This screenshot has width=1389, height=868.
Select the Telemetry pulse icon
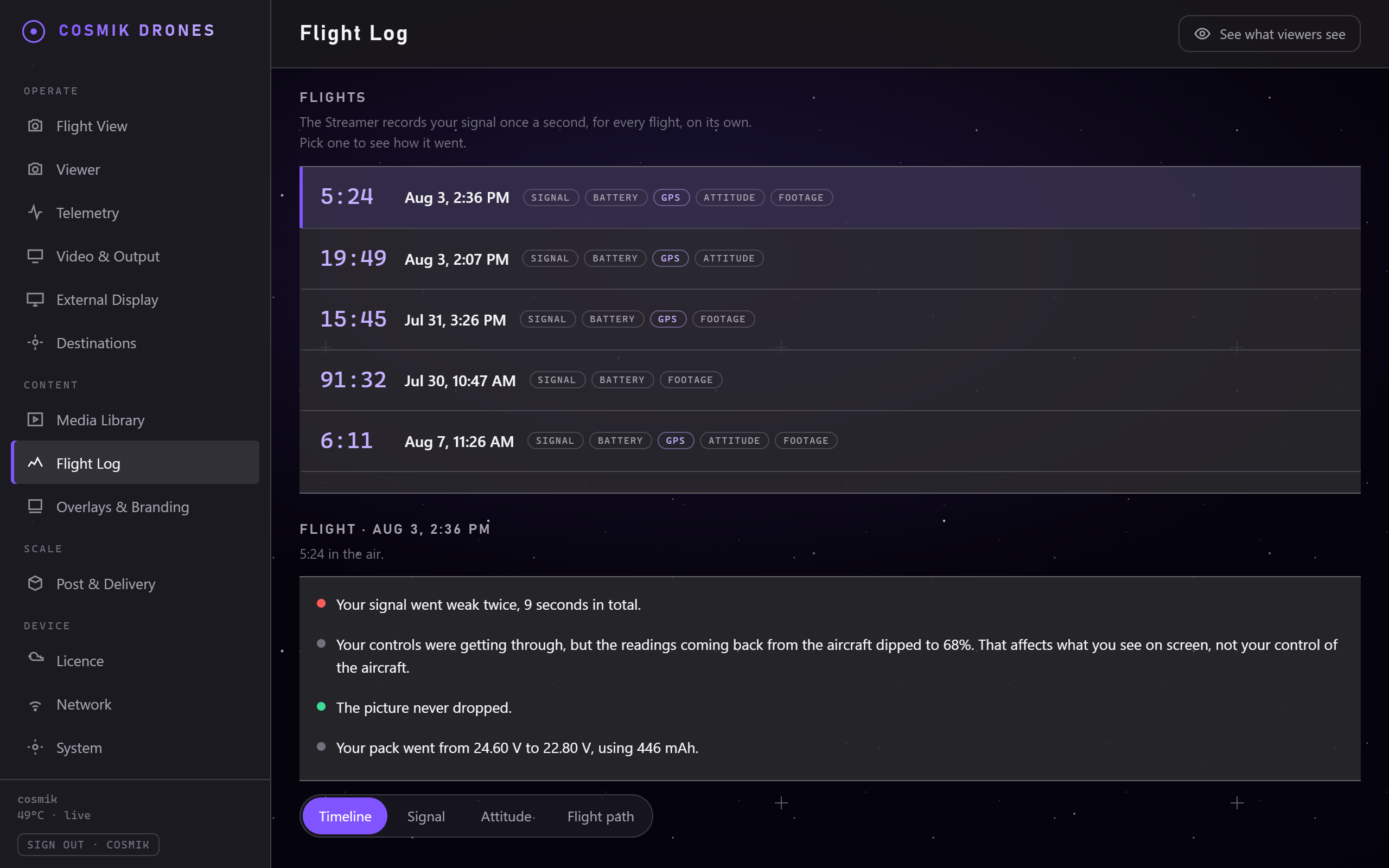(x=35, y=213)
